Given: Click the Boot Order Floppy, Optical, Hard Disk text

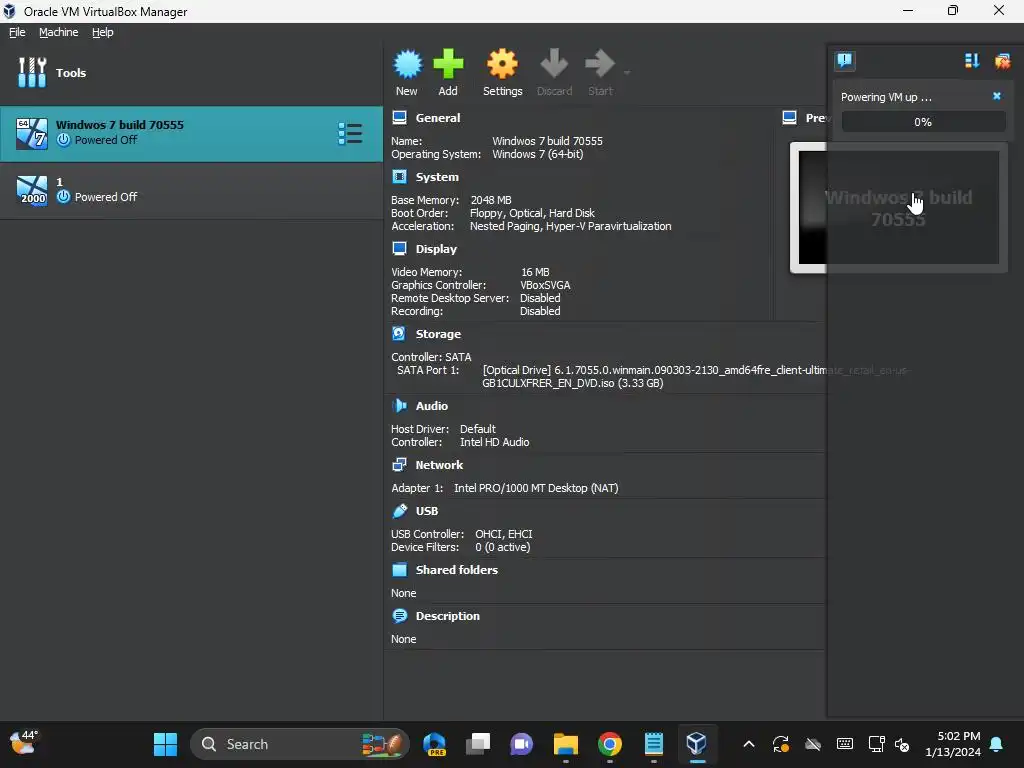Looking at the screenshot, I should coord(532,213).
